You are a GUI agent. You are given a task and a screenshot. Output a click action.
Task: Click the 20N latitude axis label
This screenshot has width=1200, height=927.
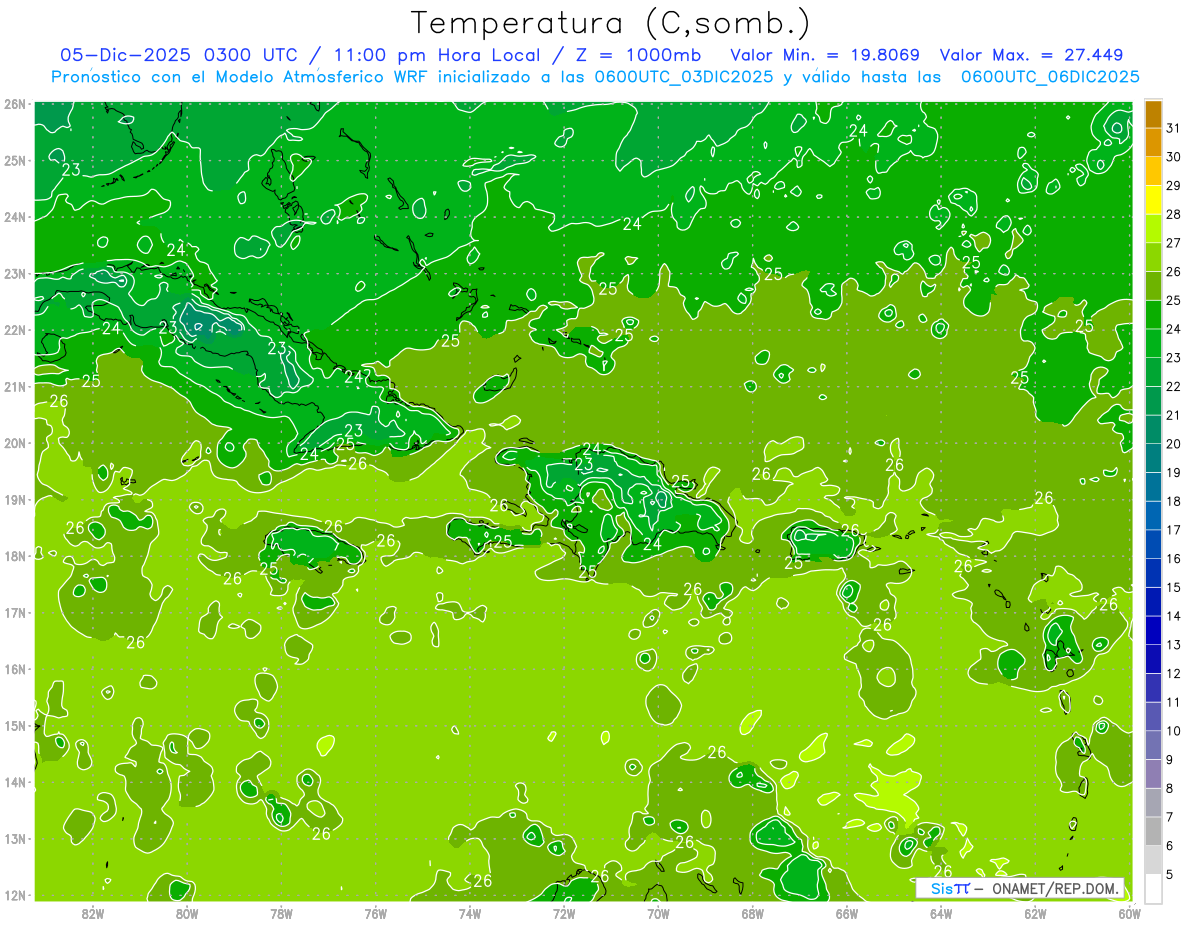[14, 443]
